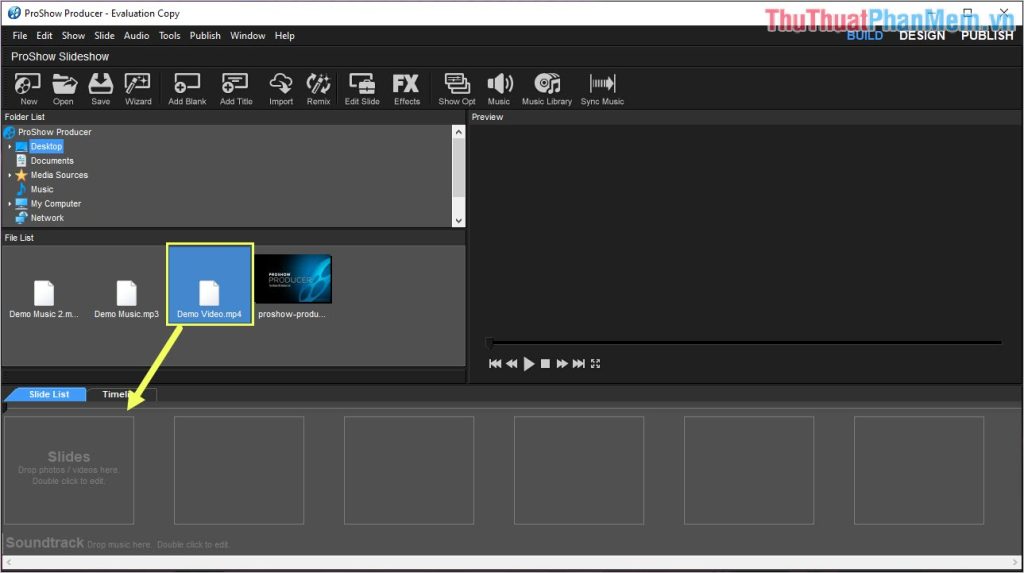Play the preview
Image resolution: width=1024 pixels, height=573 pixels.
point(529,364)
